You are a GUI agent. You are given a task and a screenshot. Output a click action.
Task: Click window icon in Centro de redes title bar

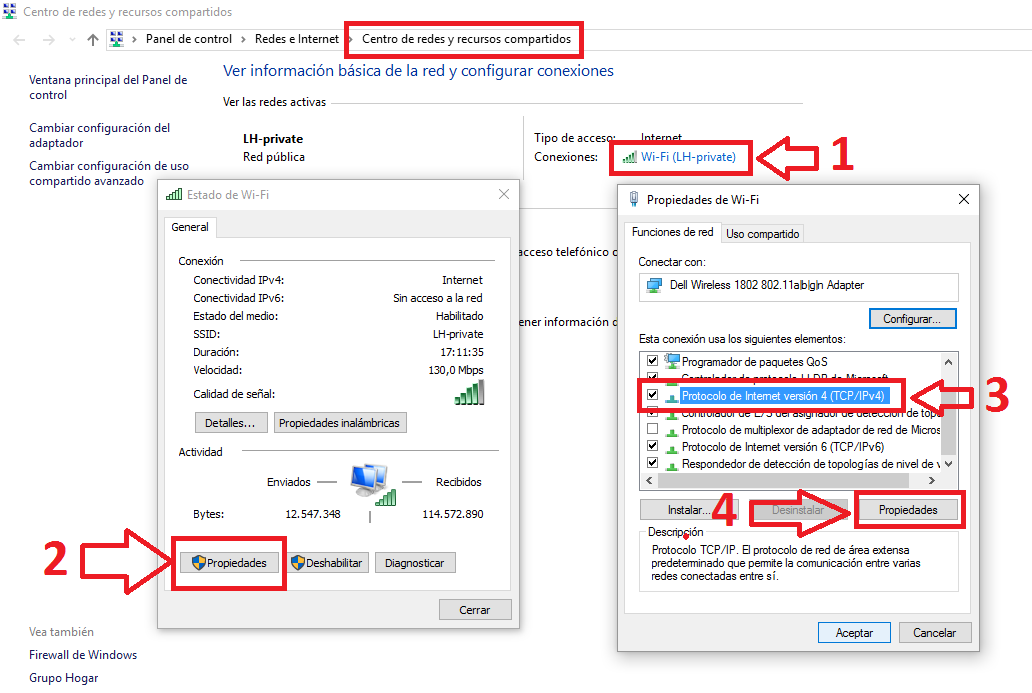(x=9, y=11)
